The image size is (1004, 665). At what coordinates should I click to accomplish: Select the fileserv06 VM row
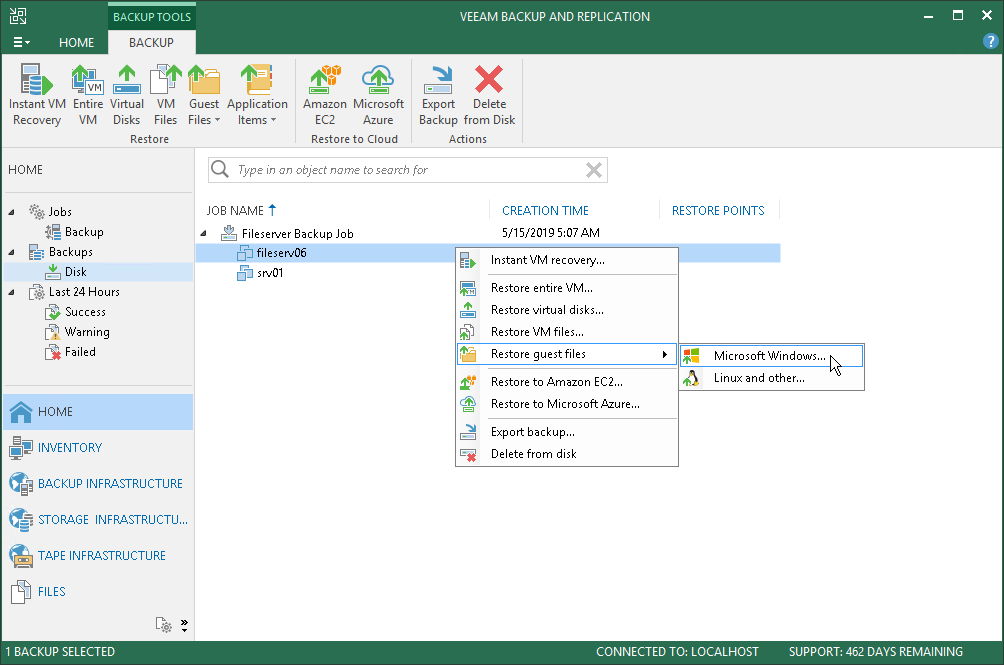coord(488,253)
